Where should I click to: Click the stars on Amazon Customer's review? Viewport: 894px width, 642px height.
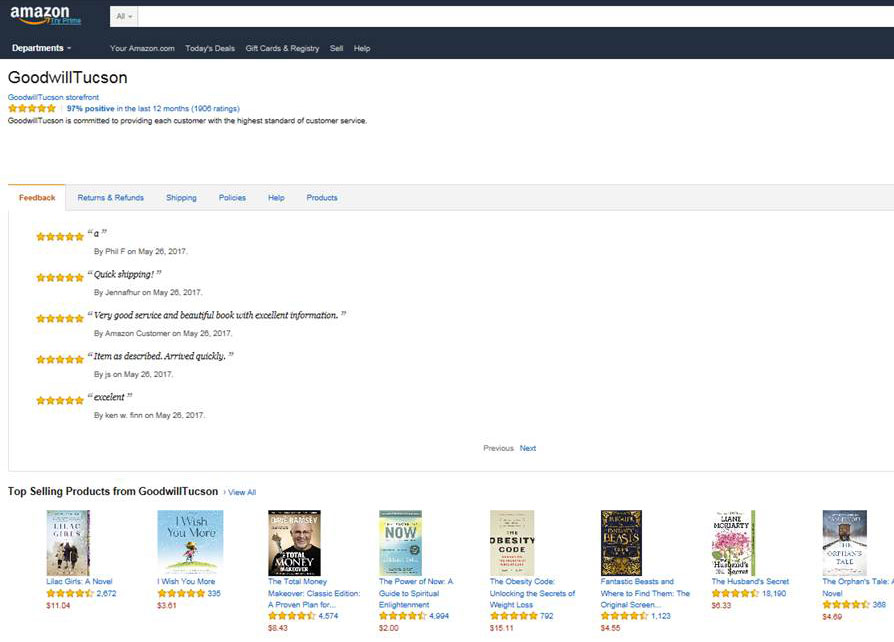pos(60,319)
